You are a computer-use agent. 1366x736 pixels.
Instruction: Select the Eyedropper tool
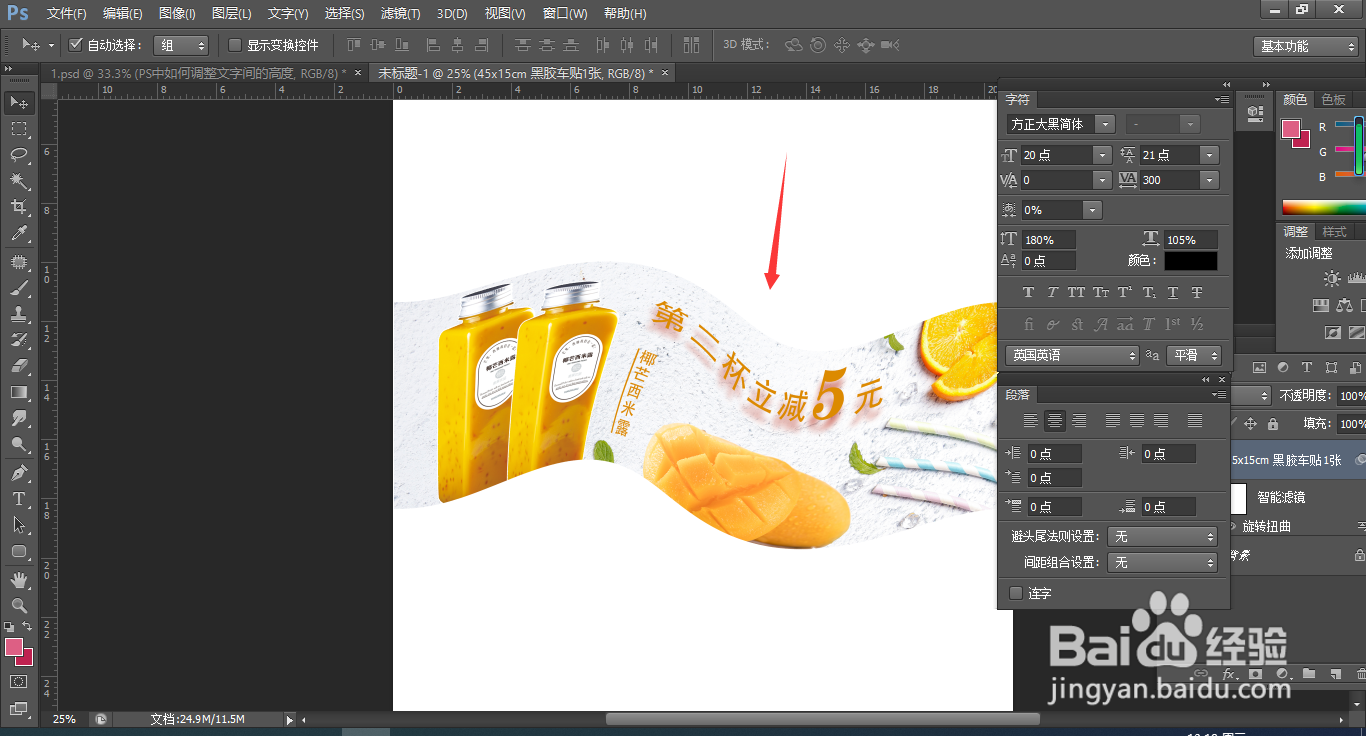(x=18, y=233)
